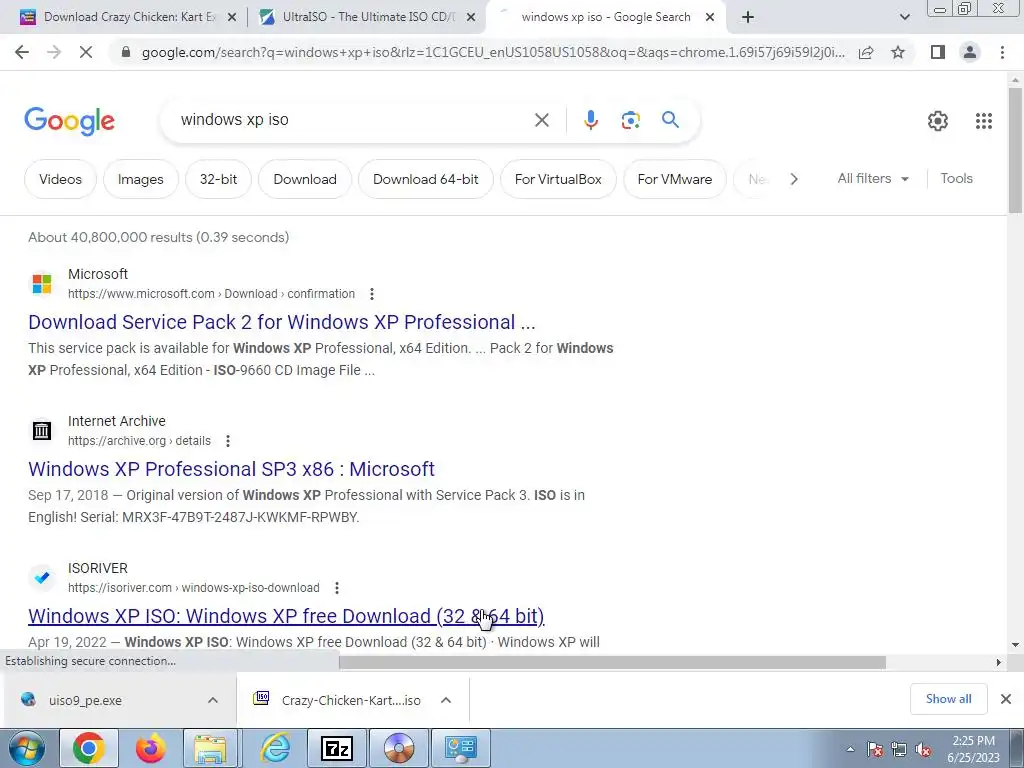Open Internet Explorer from taskbar
The width and height of the screenshot is (1024, 768).
(x=274, y=748)
